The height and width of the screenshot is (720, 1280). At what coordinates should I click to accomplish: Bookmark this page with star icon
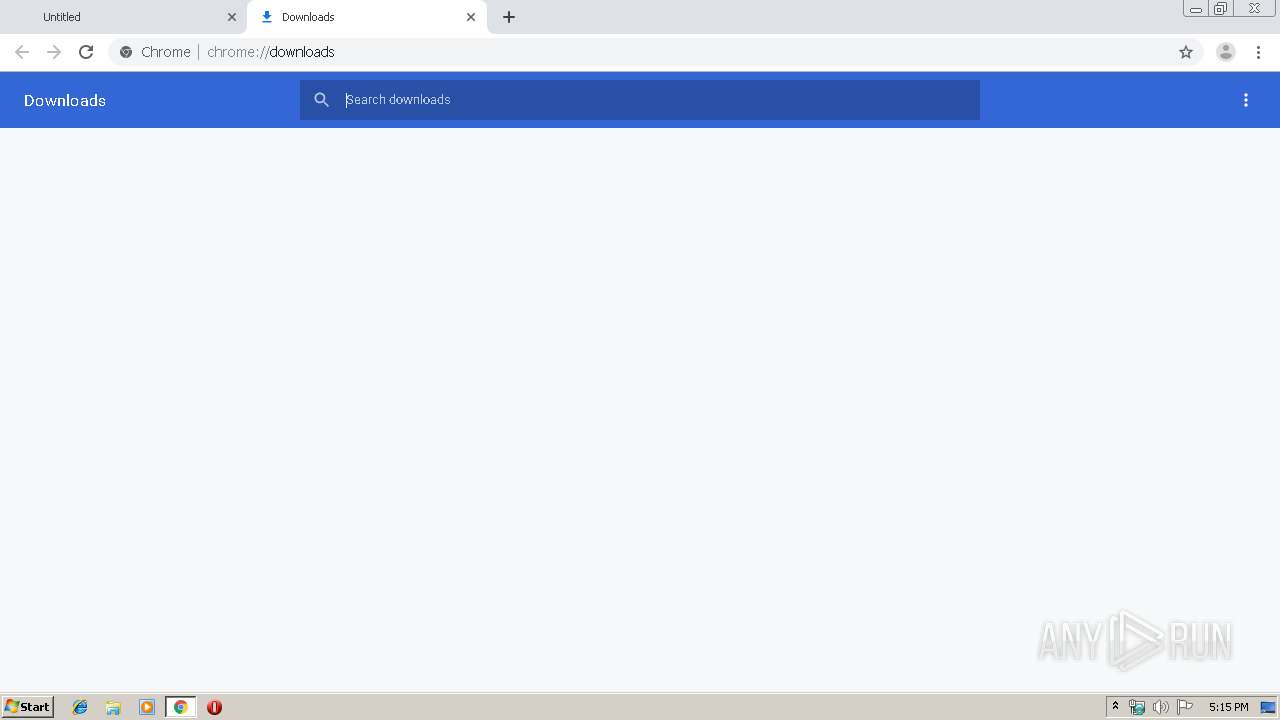1186,52
